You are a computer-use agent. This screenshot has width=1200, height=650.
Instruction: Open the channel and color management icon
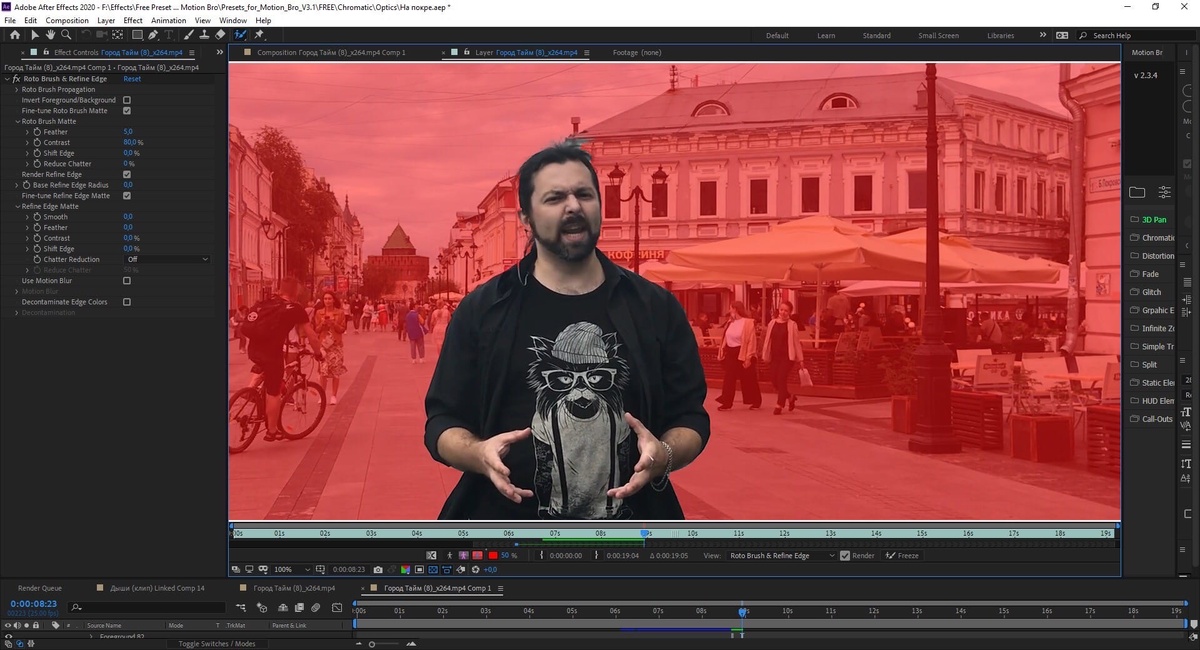pyautogui.click(x=405, y=570)
